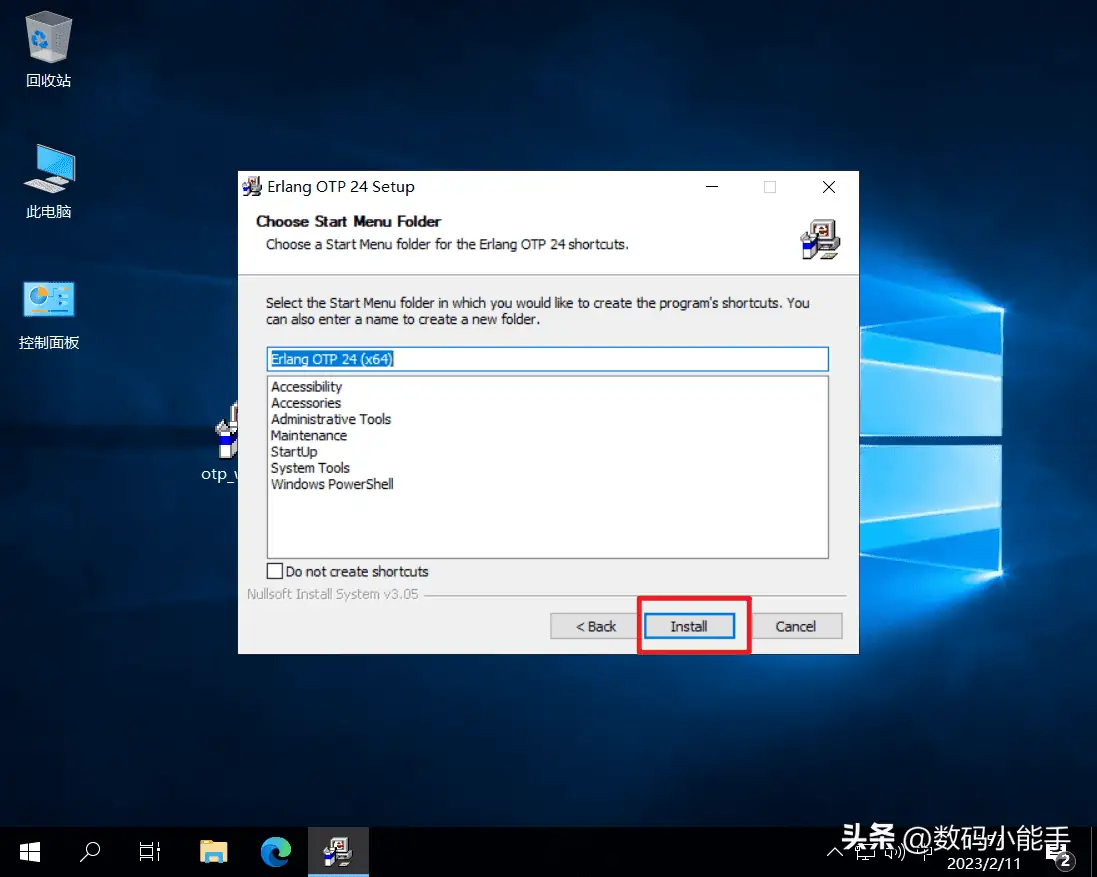This screenshot has height=877, width=1097.
Task: Launch Microsoft Edge from the taskbar
Action: click(x=276, y=852)
